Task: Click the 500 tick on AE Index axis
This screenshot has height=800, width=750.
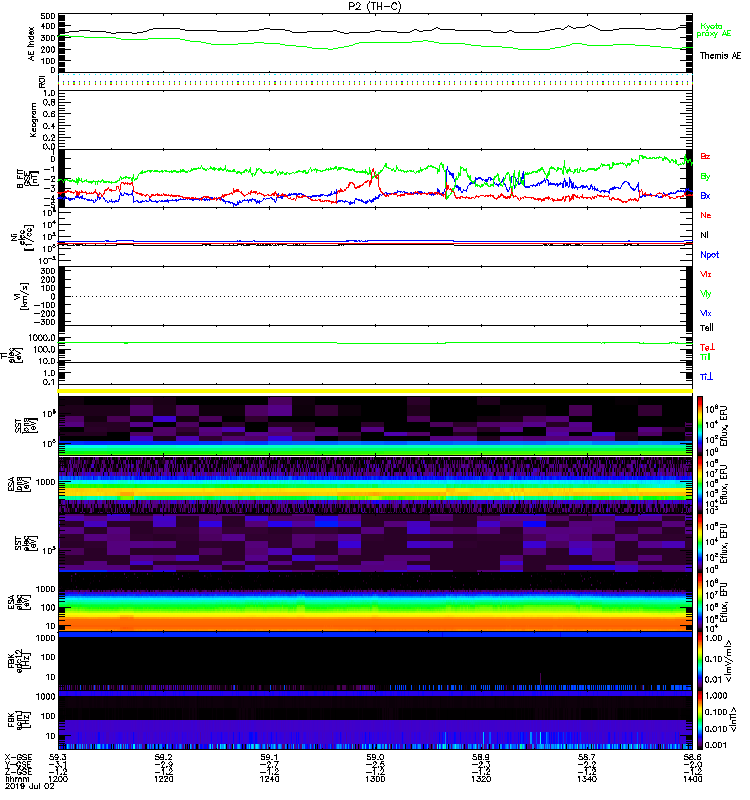Action: [x=48, y=16]
